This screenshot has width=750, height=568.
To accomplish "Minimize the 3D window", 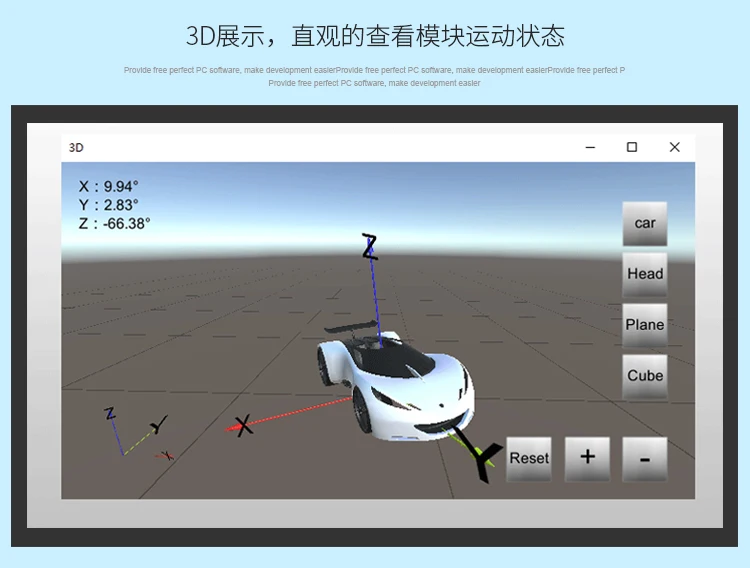I will coord(590,147).
